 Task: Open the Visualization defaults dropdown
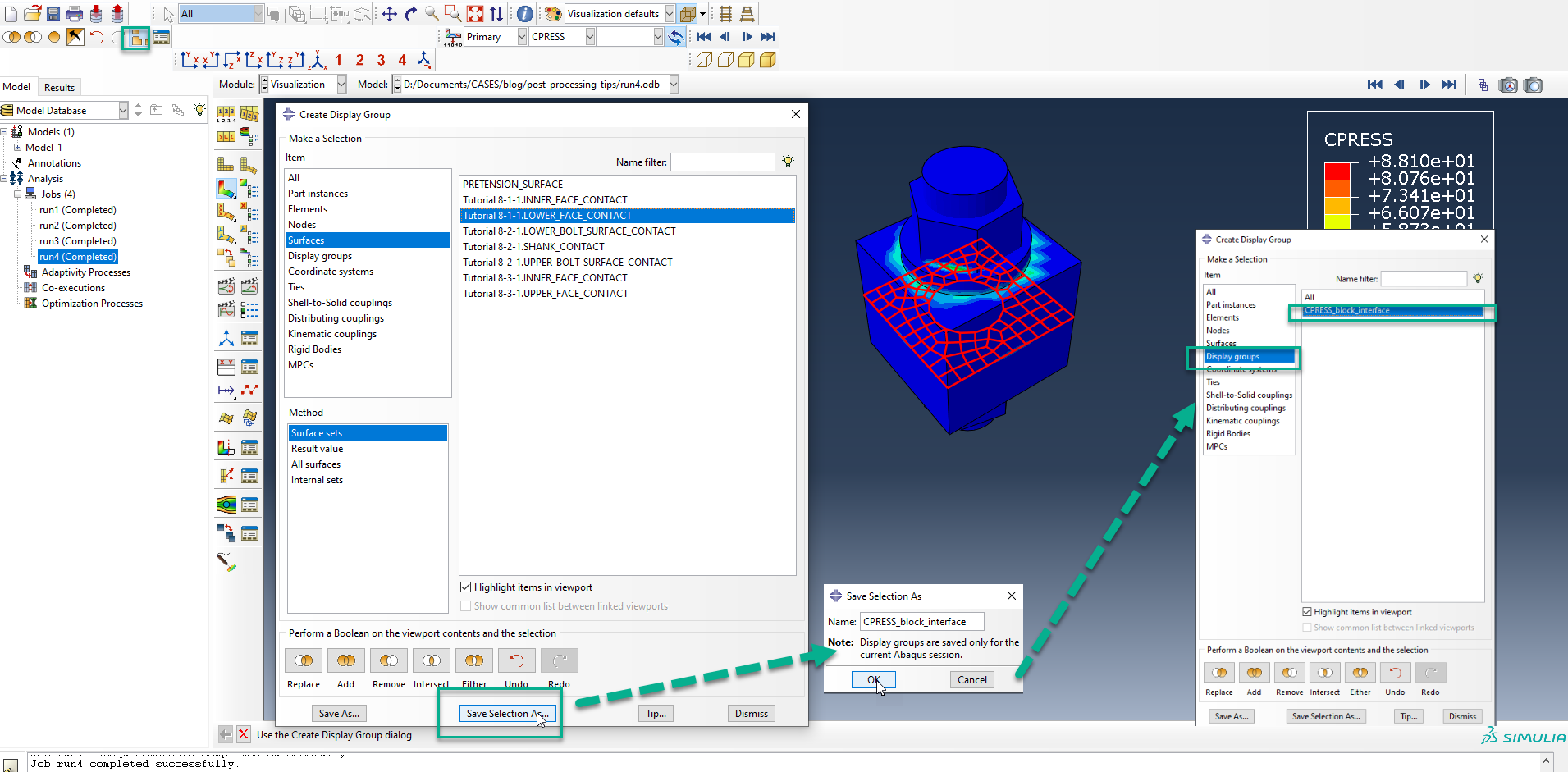click(x=670, y=13)
